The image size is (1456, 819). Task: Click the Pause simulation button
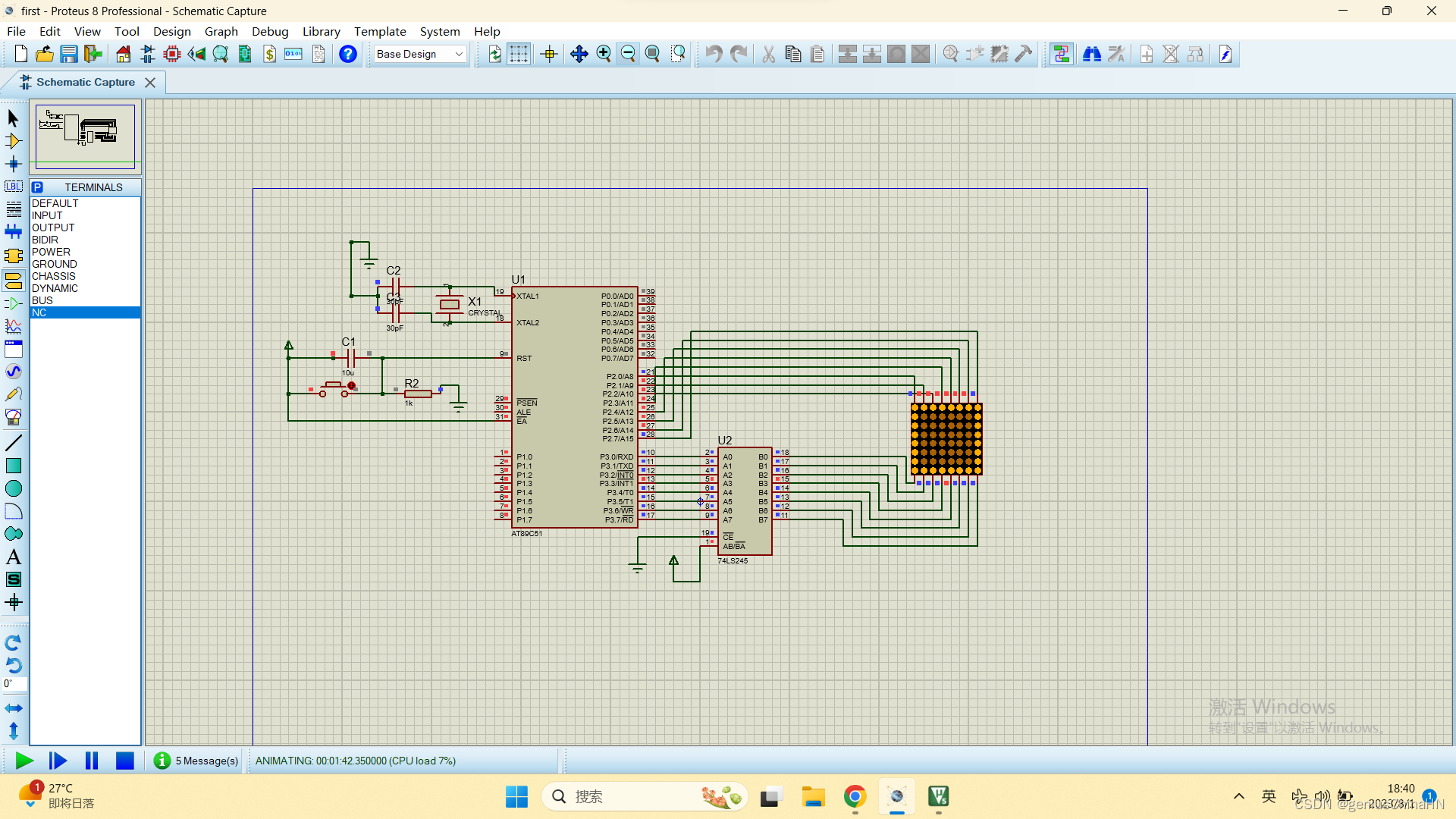click(x=91, y=761)
